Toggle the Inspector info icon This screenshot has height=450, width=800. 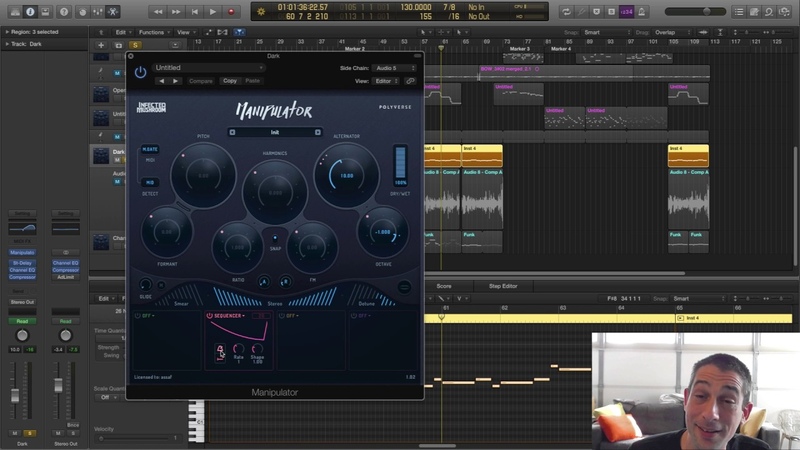[x=30, y=11]
